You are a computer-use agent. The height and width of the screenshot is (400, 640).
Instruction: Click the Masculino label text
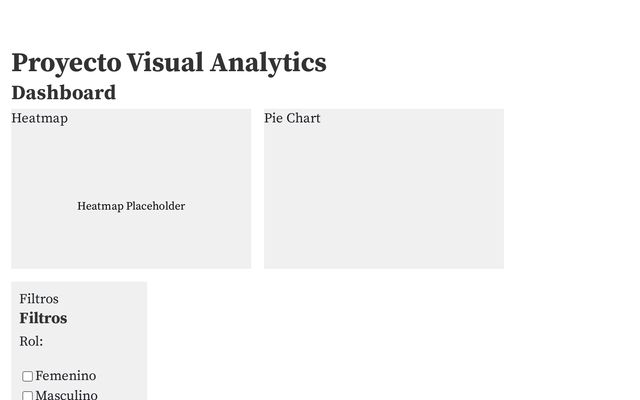[x=66, y=395]
